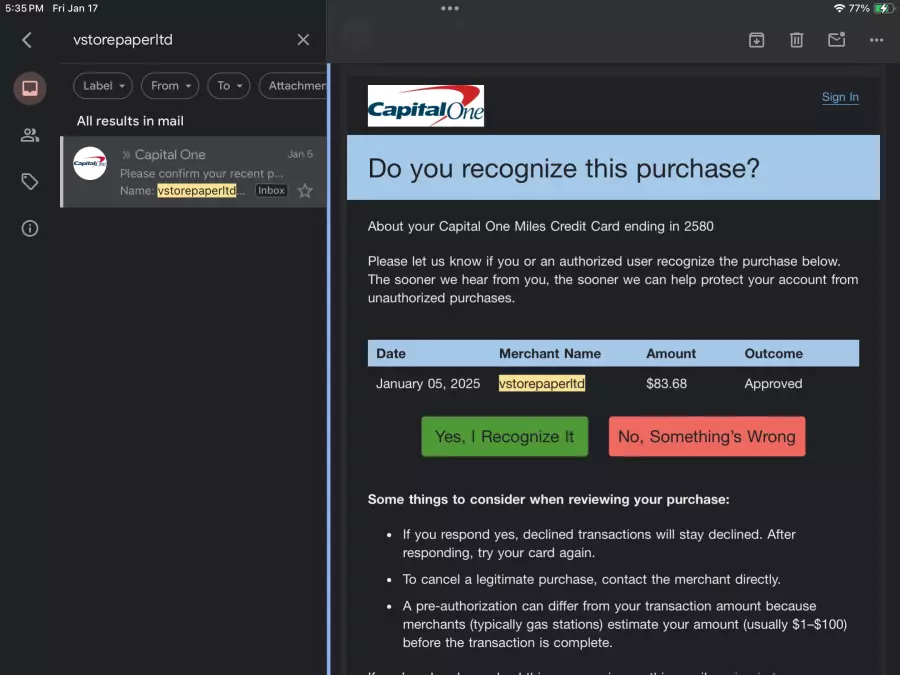The image size is (900, 675).
Task: Click the January 05, 2025 date cell
Action: coord(428,383)
